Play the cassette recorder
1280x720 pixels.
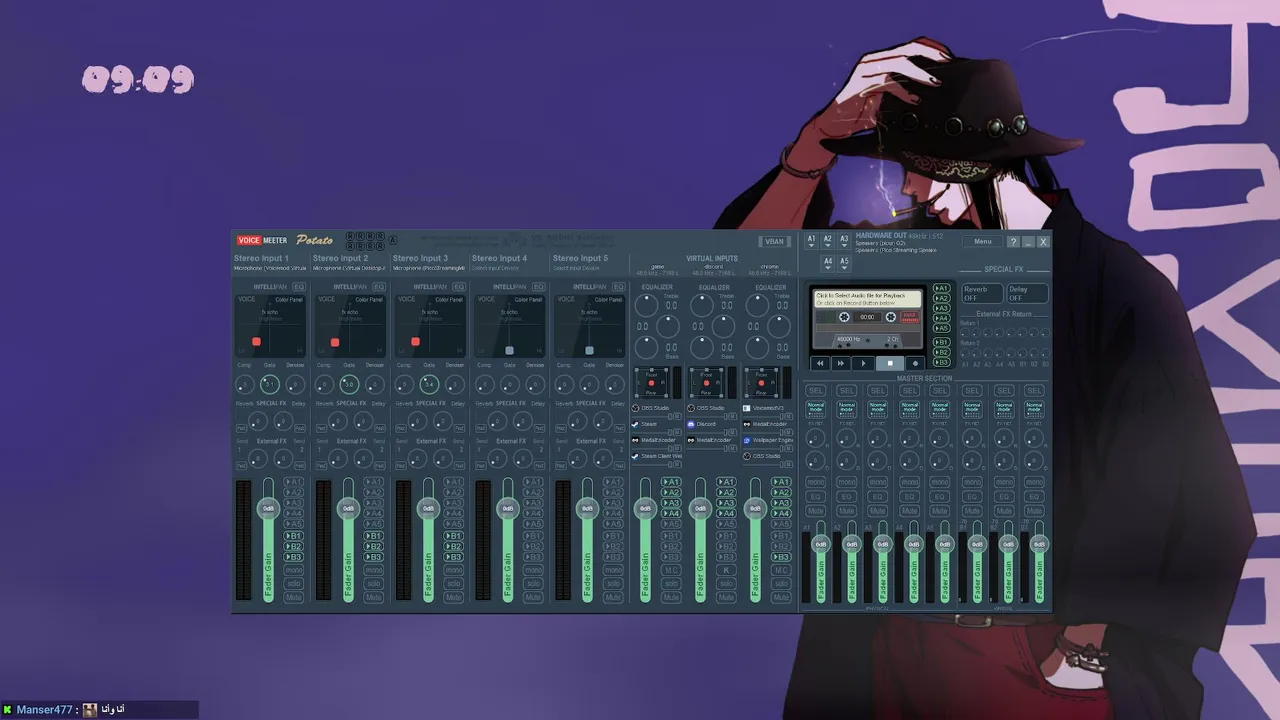click(x=864, y=363)
